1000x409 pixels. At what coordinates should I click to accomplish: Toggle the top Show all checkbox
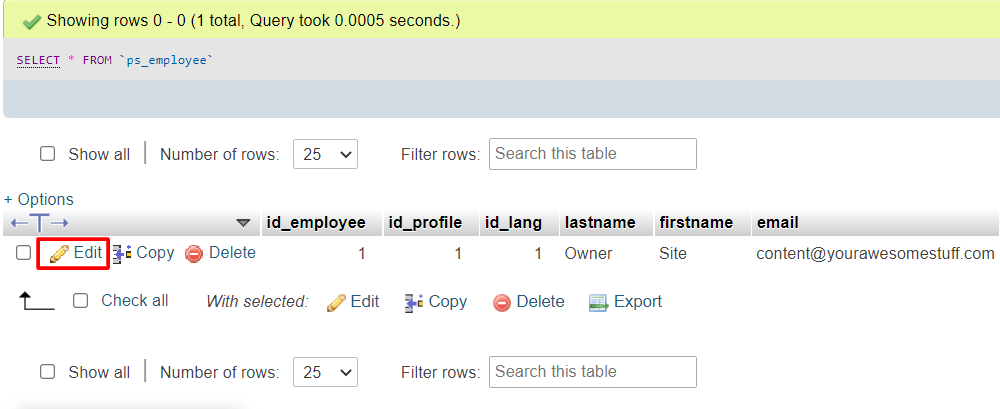click(47, 154)
